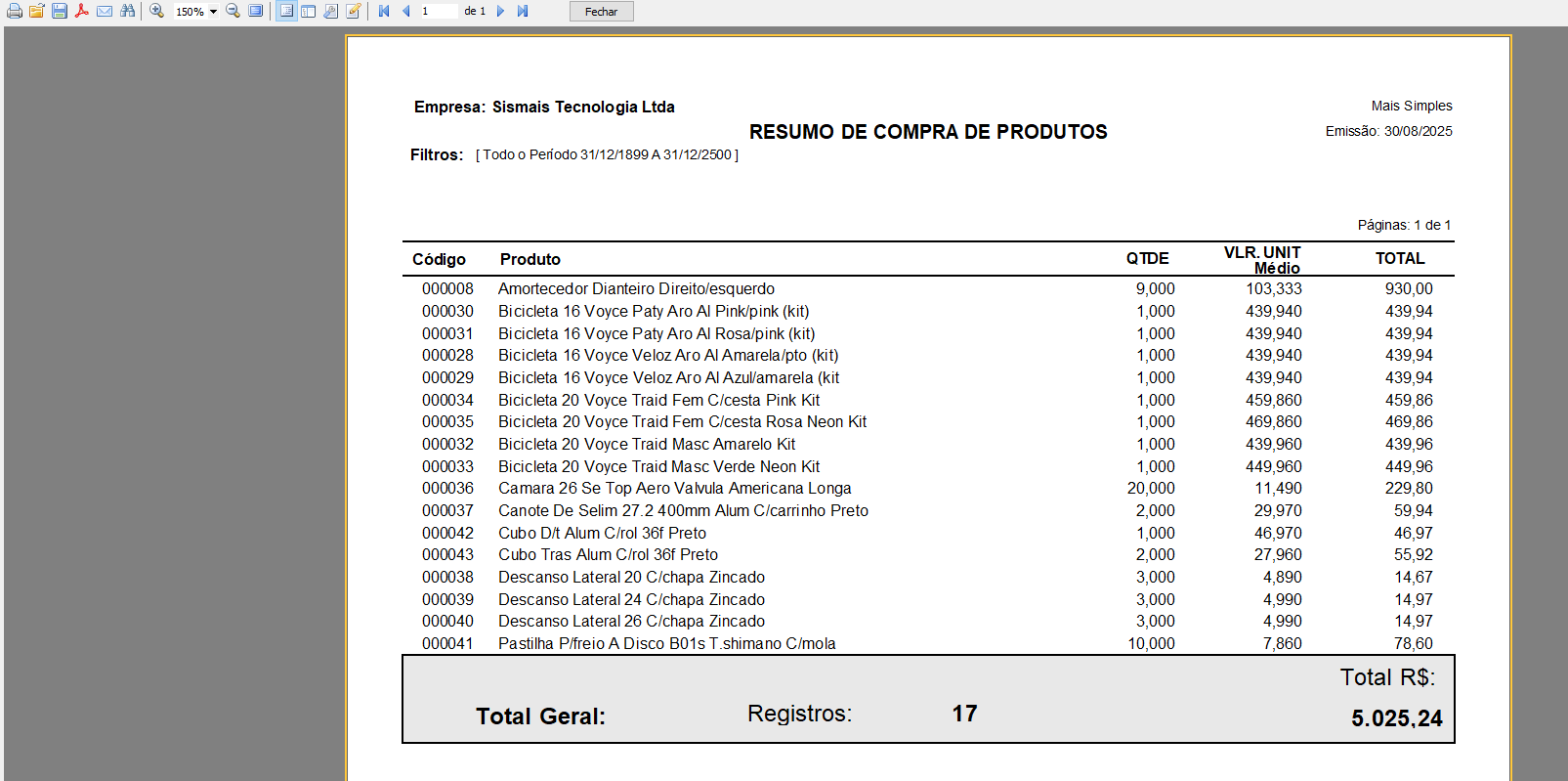Save the report using the floppy icon
This screenshot has height=781, width=1568.
(60, 11)
